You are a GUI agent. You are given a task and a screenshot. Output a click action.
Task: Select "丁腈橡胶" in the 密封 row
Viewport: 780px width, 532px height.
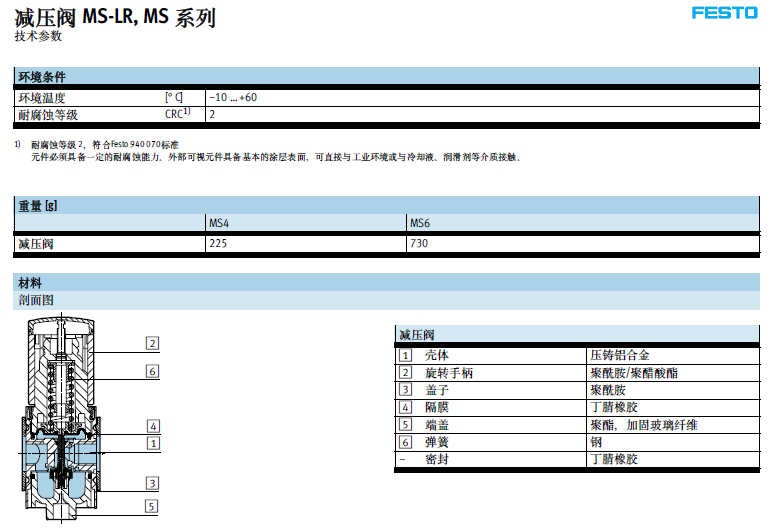(614, 459)
